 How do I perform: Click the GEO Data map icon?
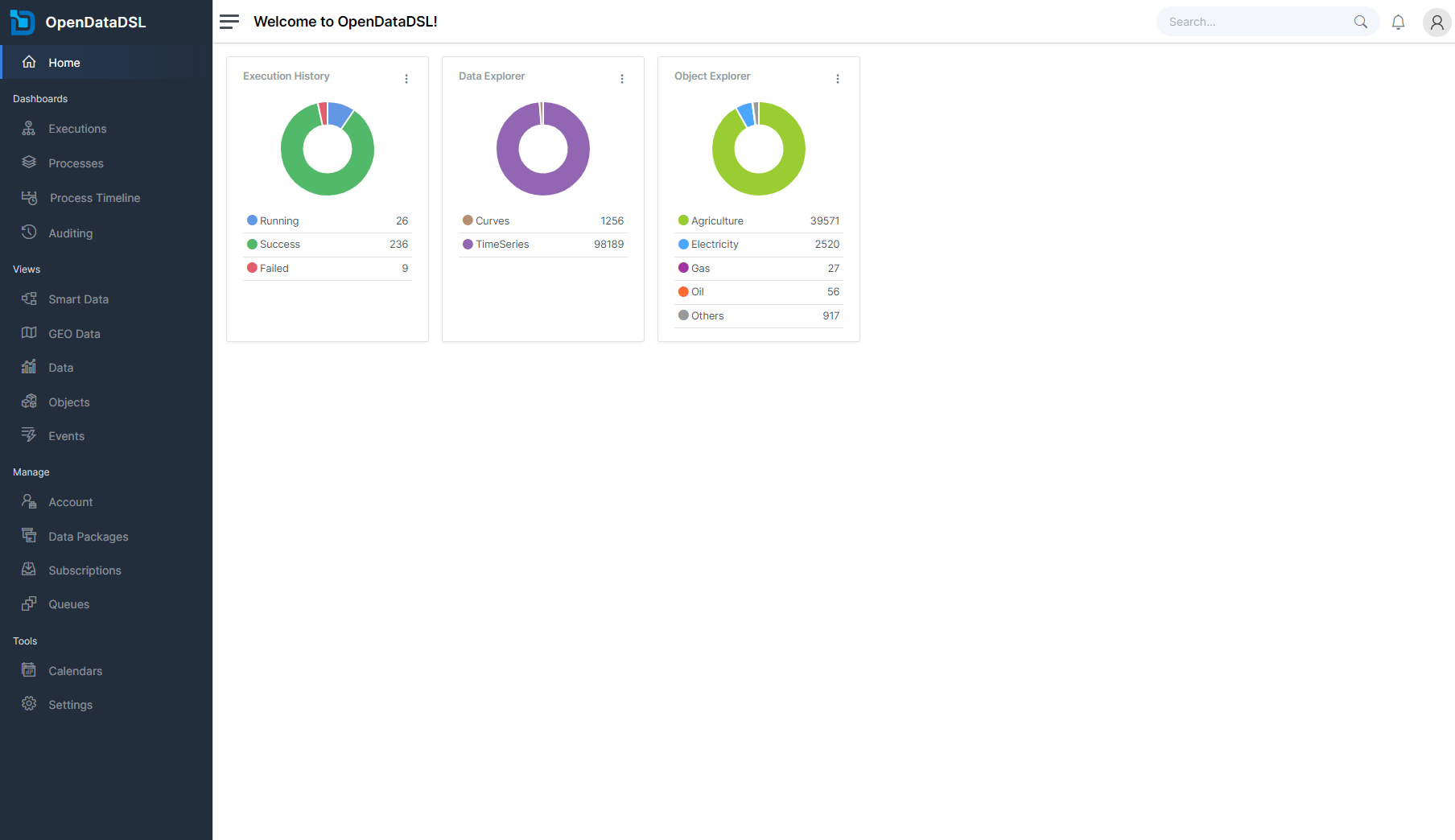pos(29,333)
